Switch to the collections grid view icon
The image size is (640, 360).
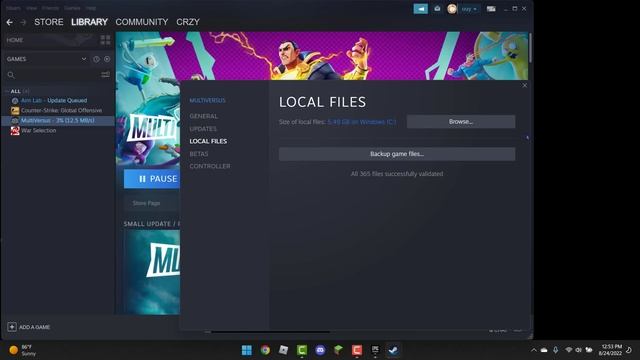(x=105, y=40)
